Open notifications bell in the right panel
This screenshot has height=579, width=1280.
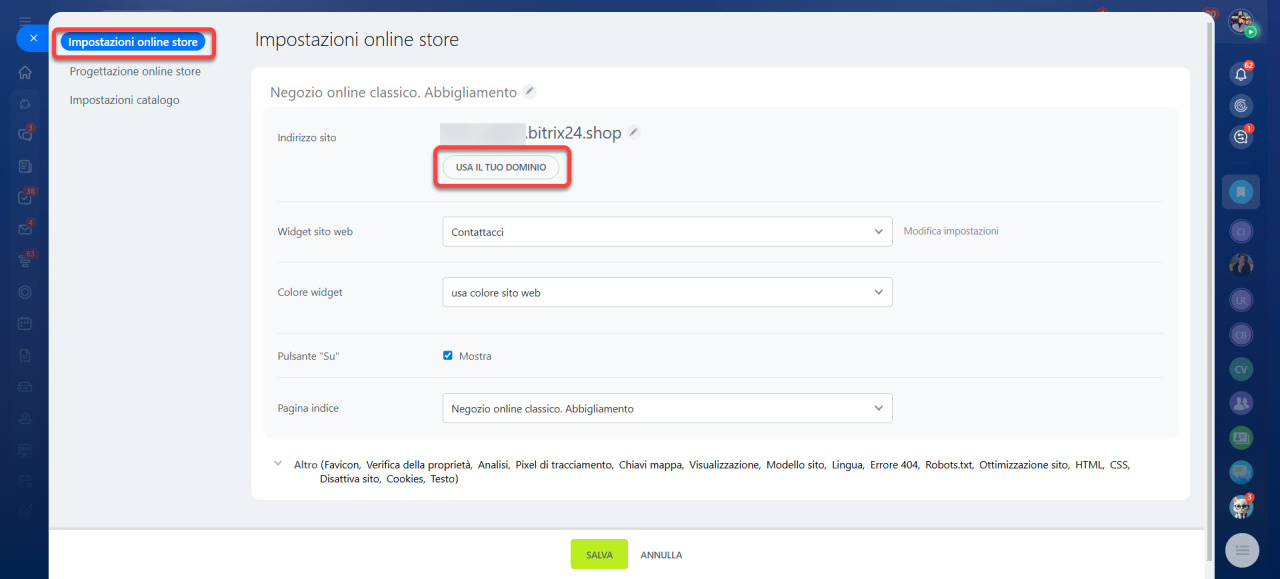click(x=1241, y=73)
